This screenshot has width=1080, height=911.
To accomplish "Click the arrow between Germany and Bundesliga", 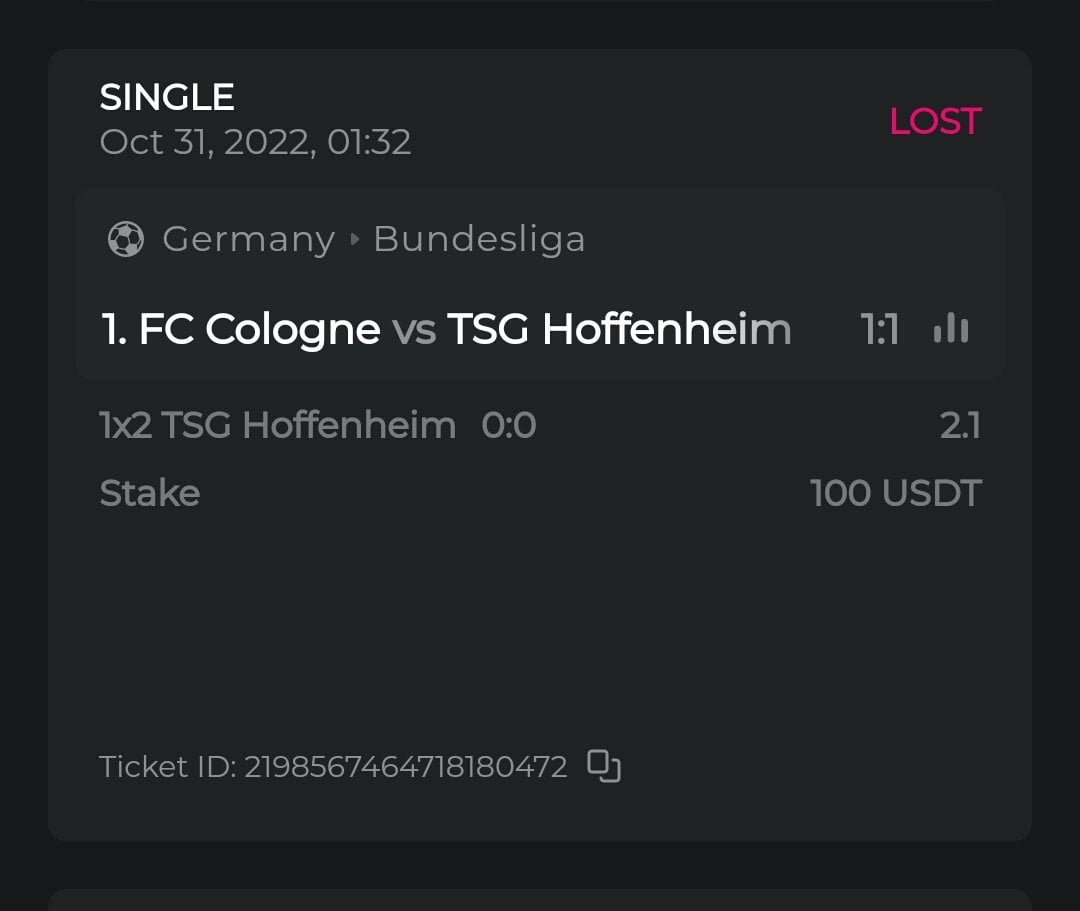I will click(x=354, y=240).
